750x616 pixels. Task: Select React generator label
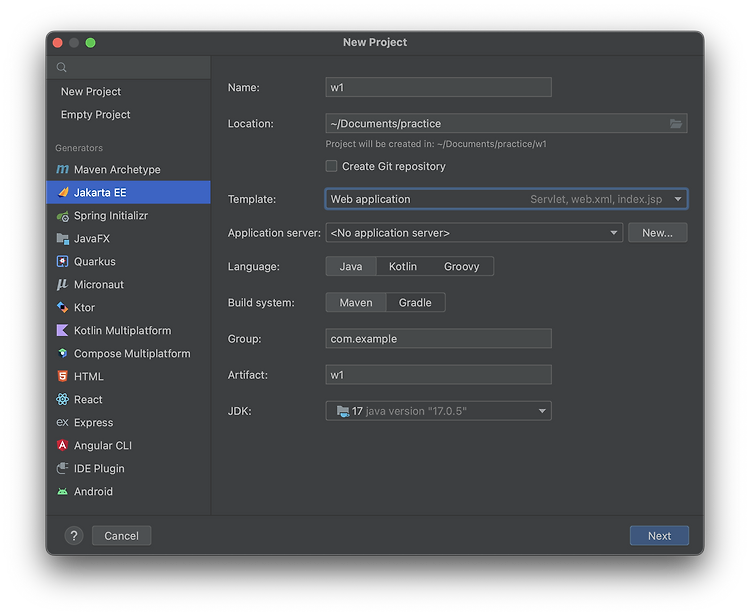pos(88,399)
